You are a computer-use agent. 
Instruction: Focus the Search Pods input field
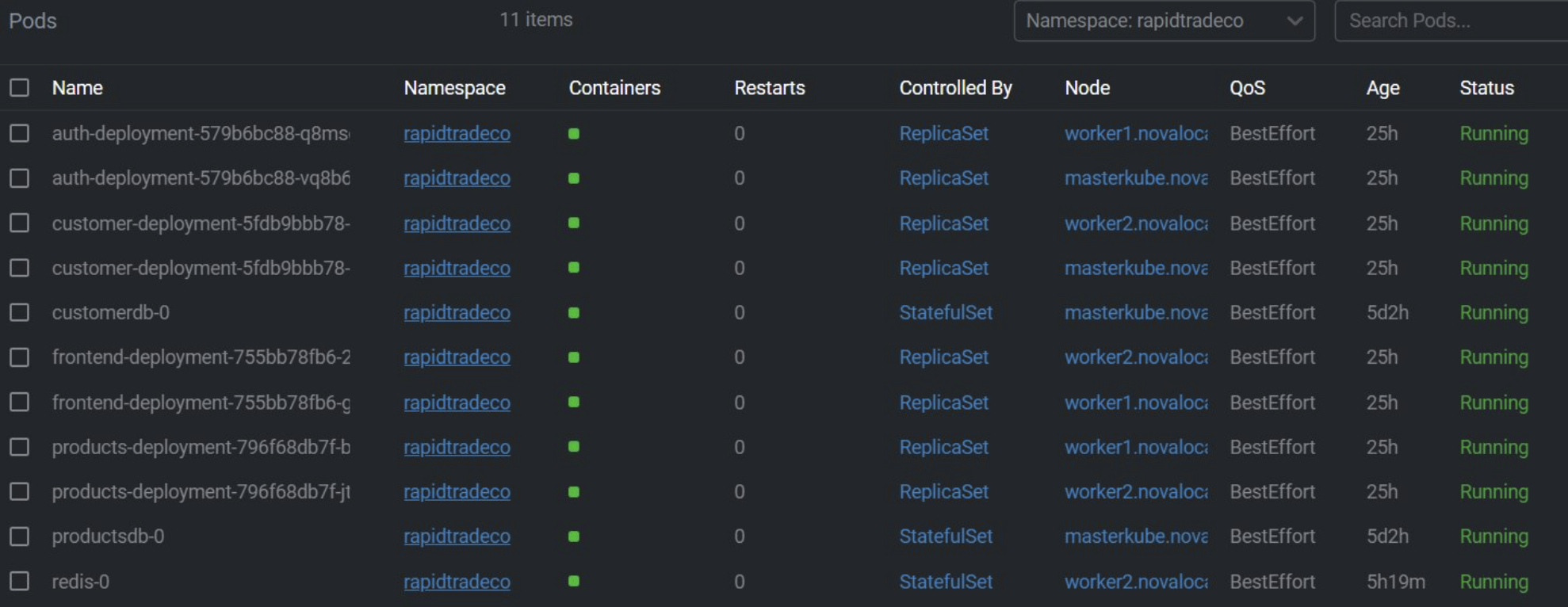(x=1451, y=21)
